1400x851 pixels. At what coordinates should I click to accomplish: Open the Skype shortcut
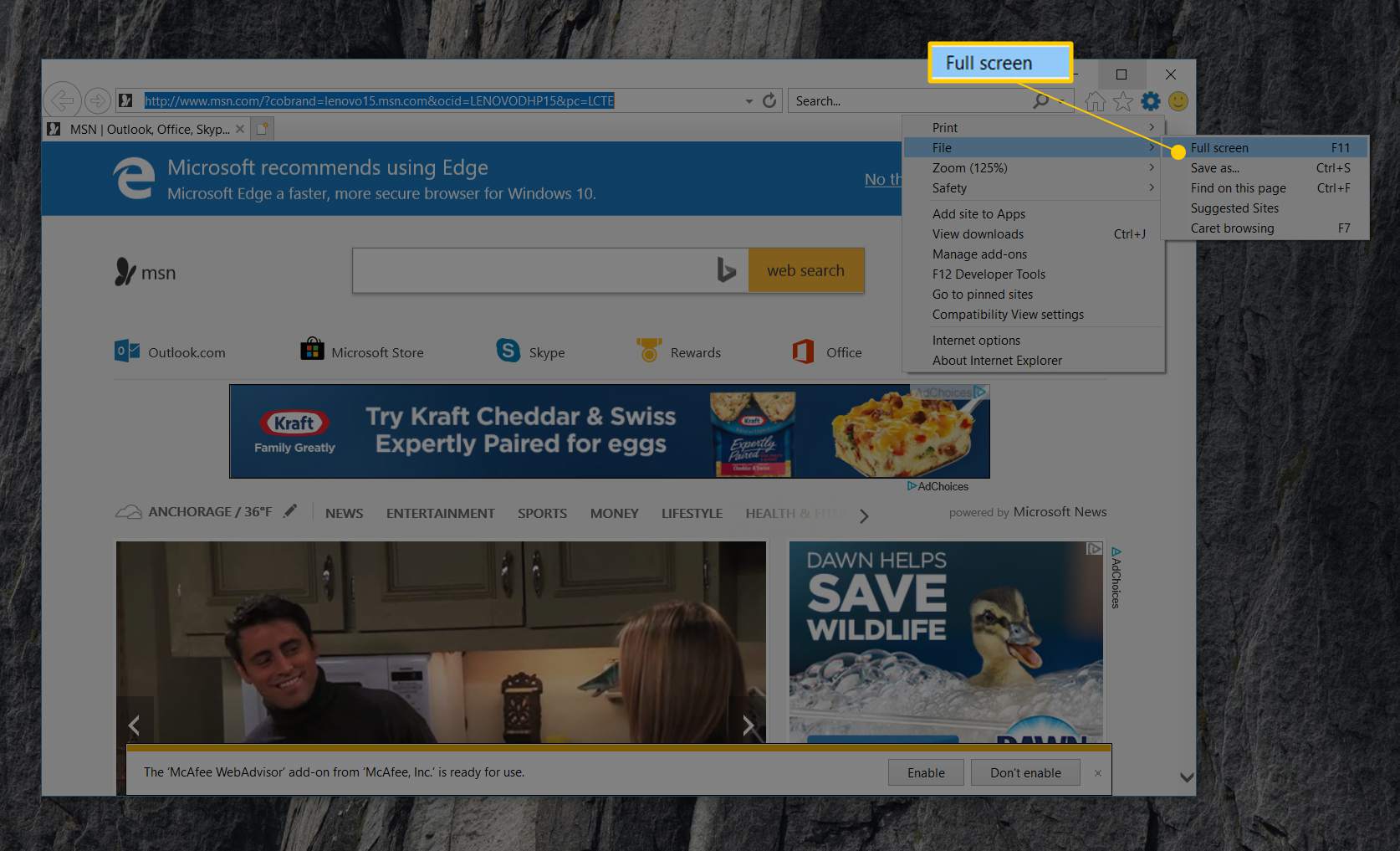(530, 351)
